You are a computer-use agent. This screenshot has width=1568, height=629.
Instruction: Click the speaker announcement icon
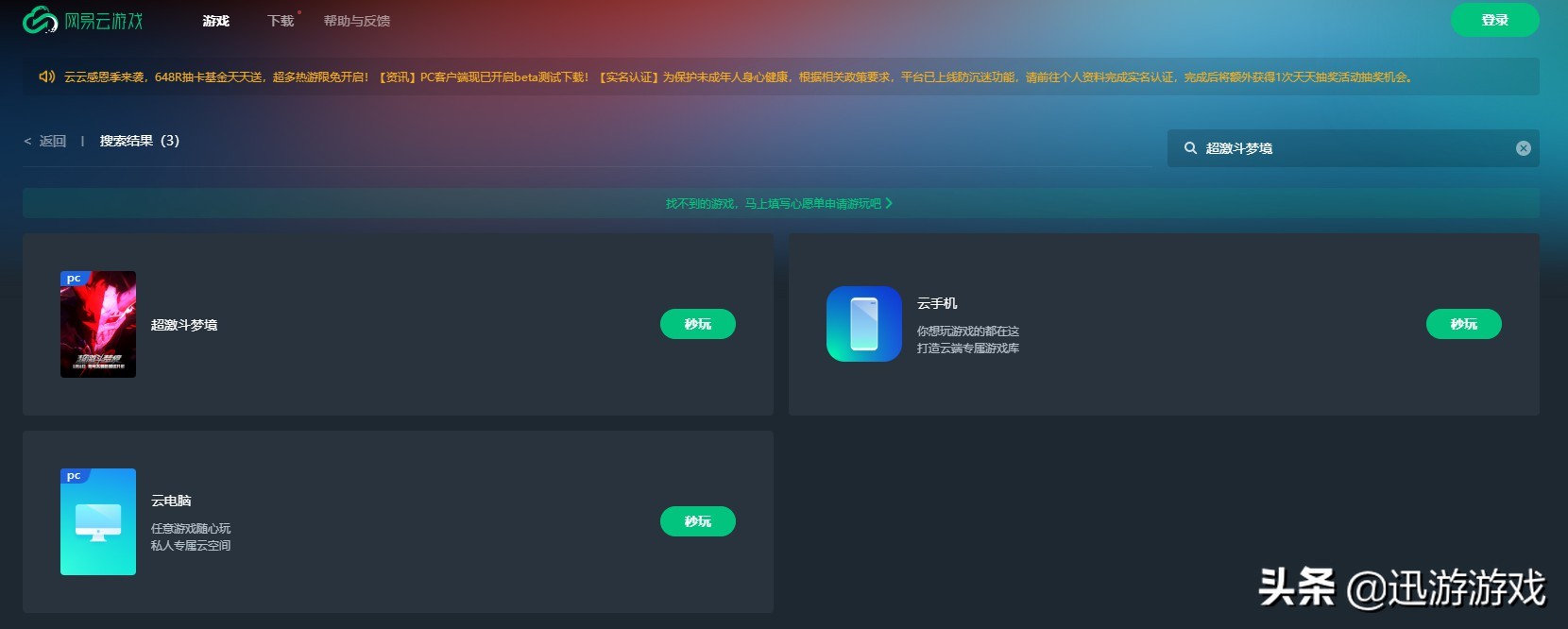46,76
